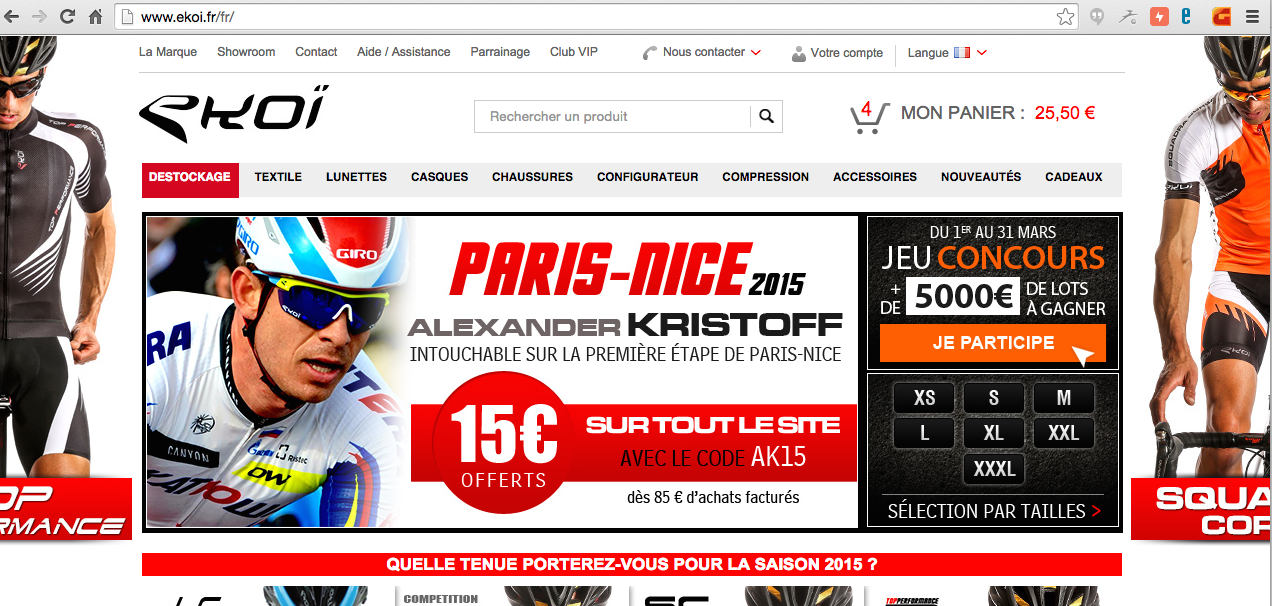Reload the page with refresh icon
Viewport: 1272px width, 606px height.
[x=67, y=17]
